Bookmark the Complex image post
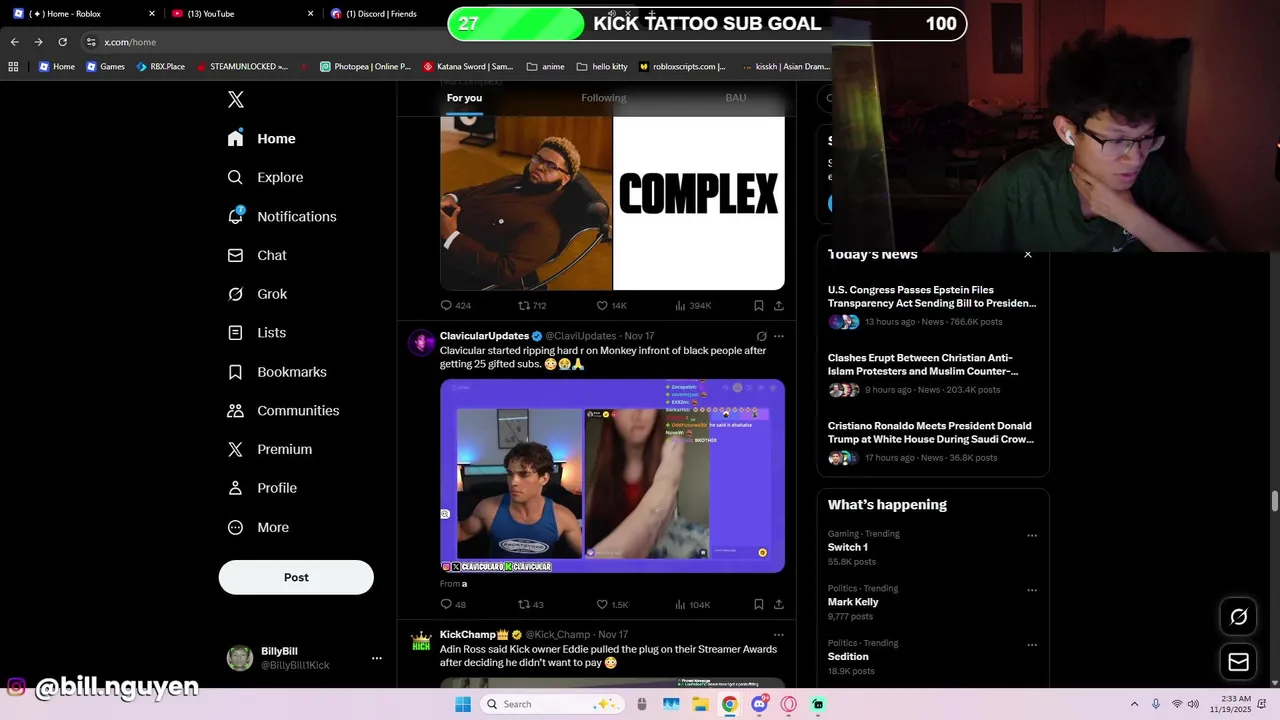This screenshot has width=1280, height=720. pyautogui.click(x=759, y=305)
